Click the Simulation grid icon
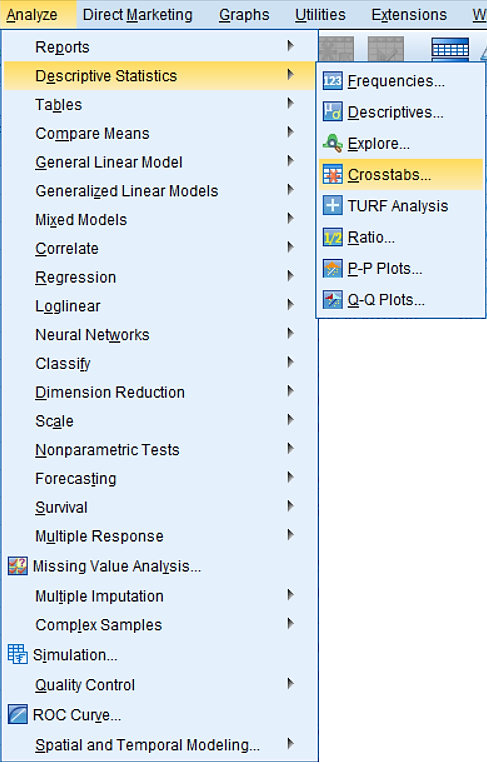This screenshot has width=487, height=764. (x=18, y=654)
